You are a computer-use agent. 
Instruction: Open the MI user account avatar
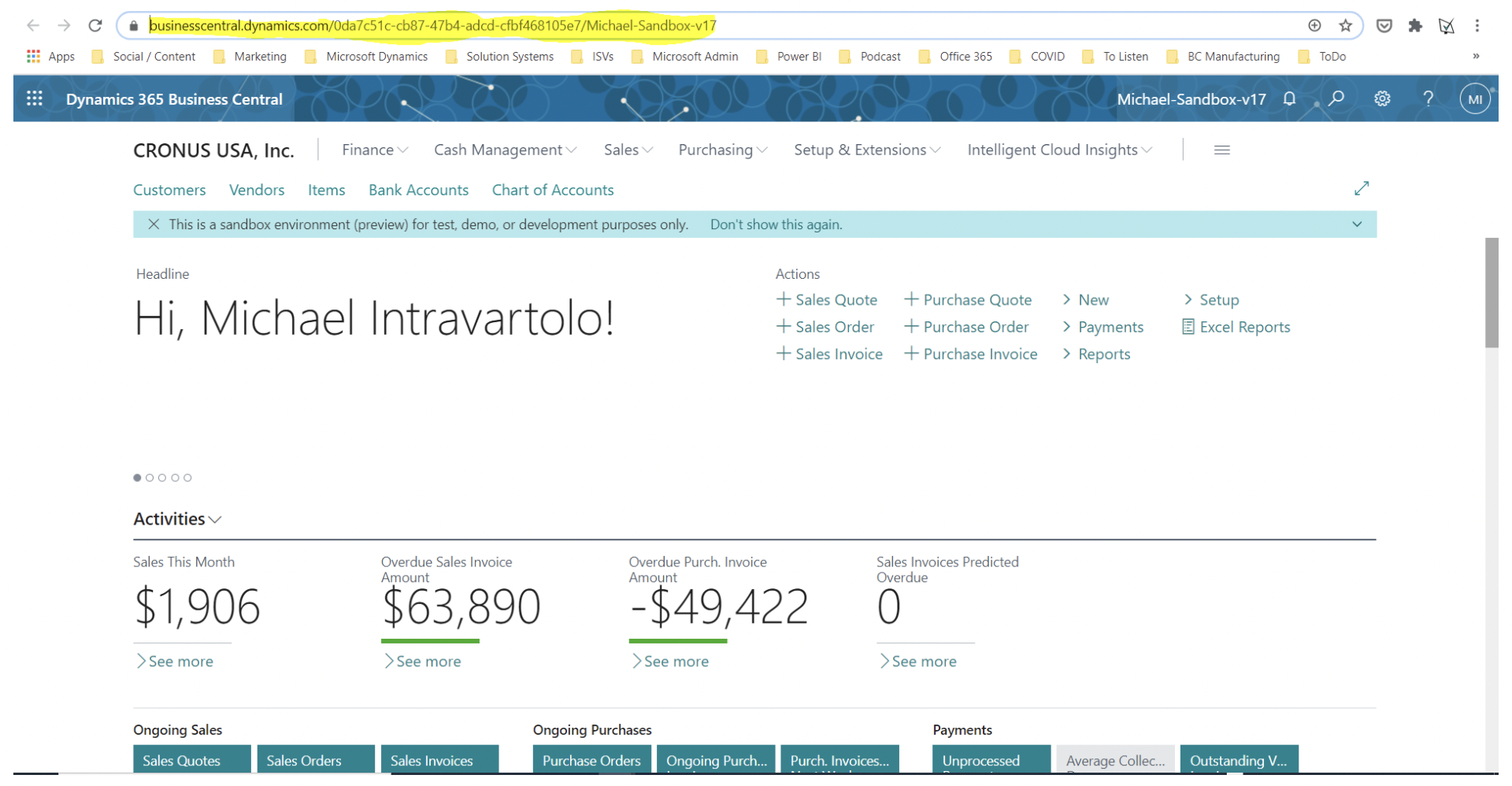1474,99
